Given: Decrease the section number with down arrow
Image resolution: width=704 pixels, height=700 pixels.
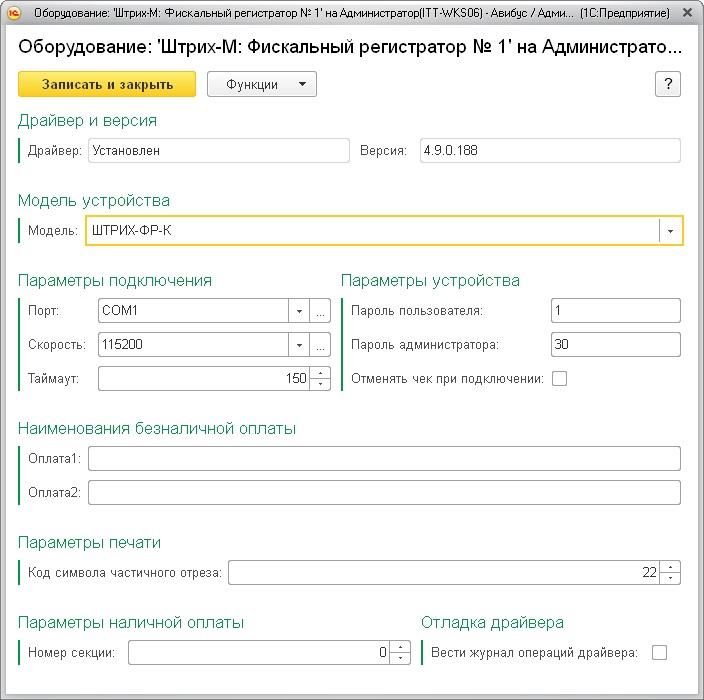Looking at the screenshot, I should (x=400, y=658).
